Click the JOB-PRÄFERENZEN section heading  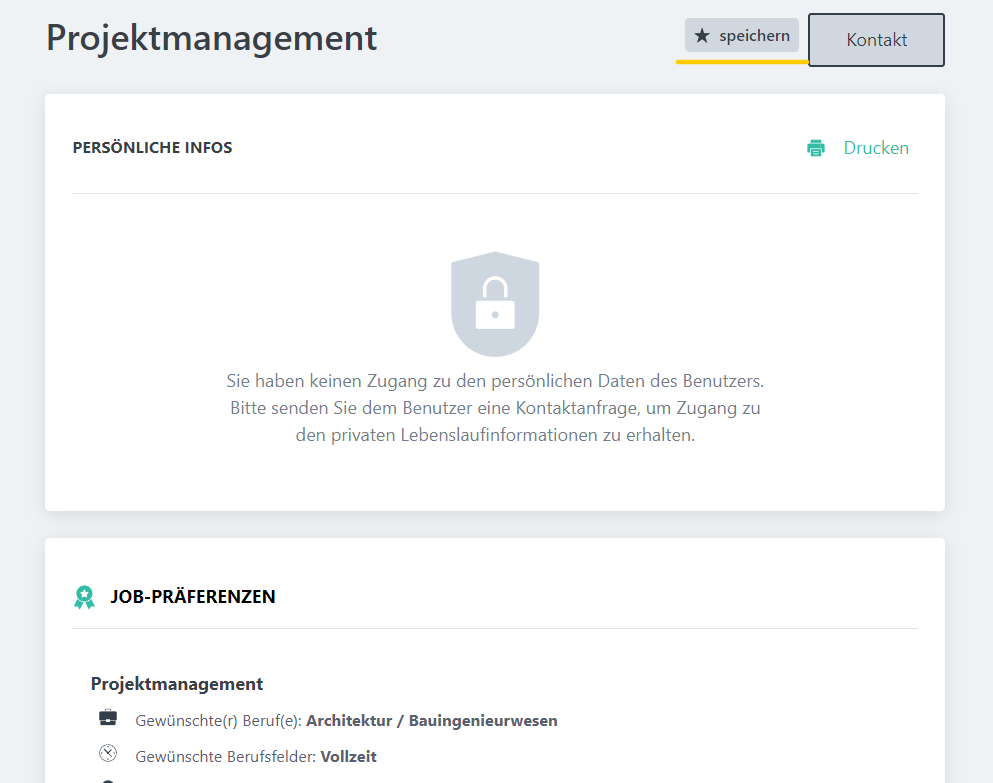coord(192,597)
